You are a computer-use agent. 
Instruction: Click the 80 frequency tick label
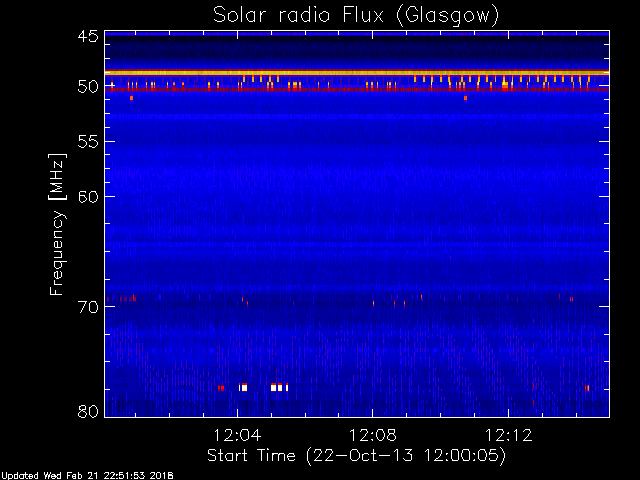[88, 411]
